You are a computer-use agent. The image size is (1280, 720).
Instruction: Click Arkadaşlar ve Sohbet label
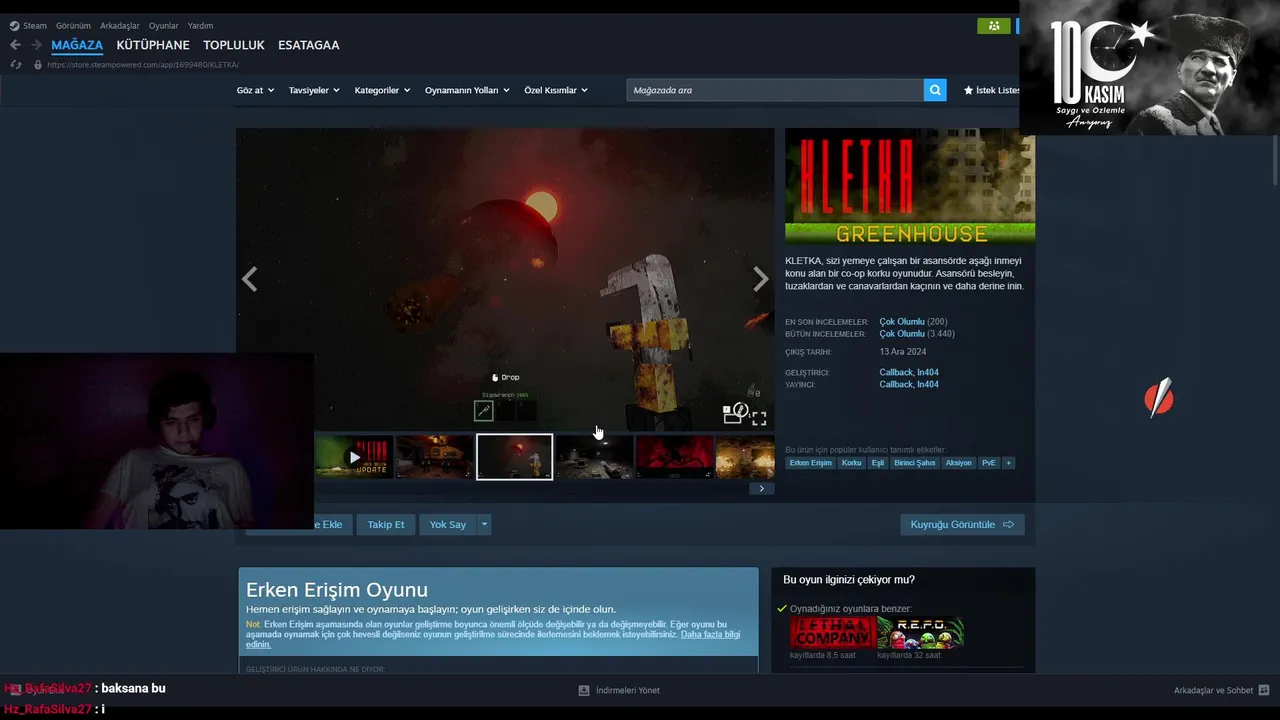coord(1213,690)
